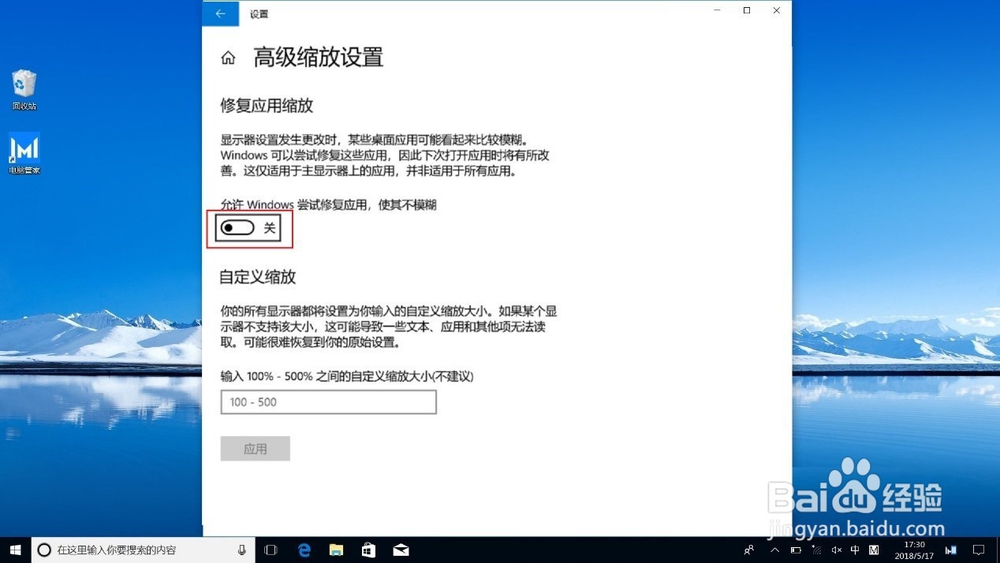
Task: Close the Settings window
Action: pos(776,10)
